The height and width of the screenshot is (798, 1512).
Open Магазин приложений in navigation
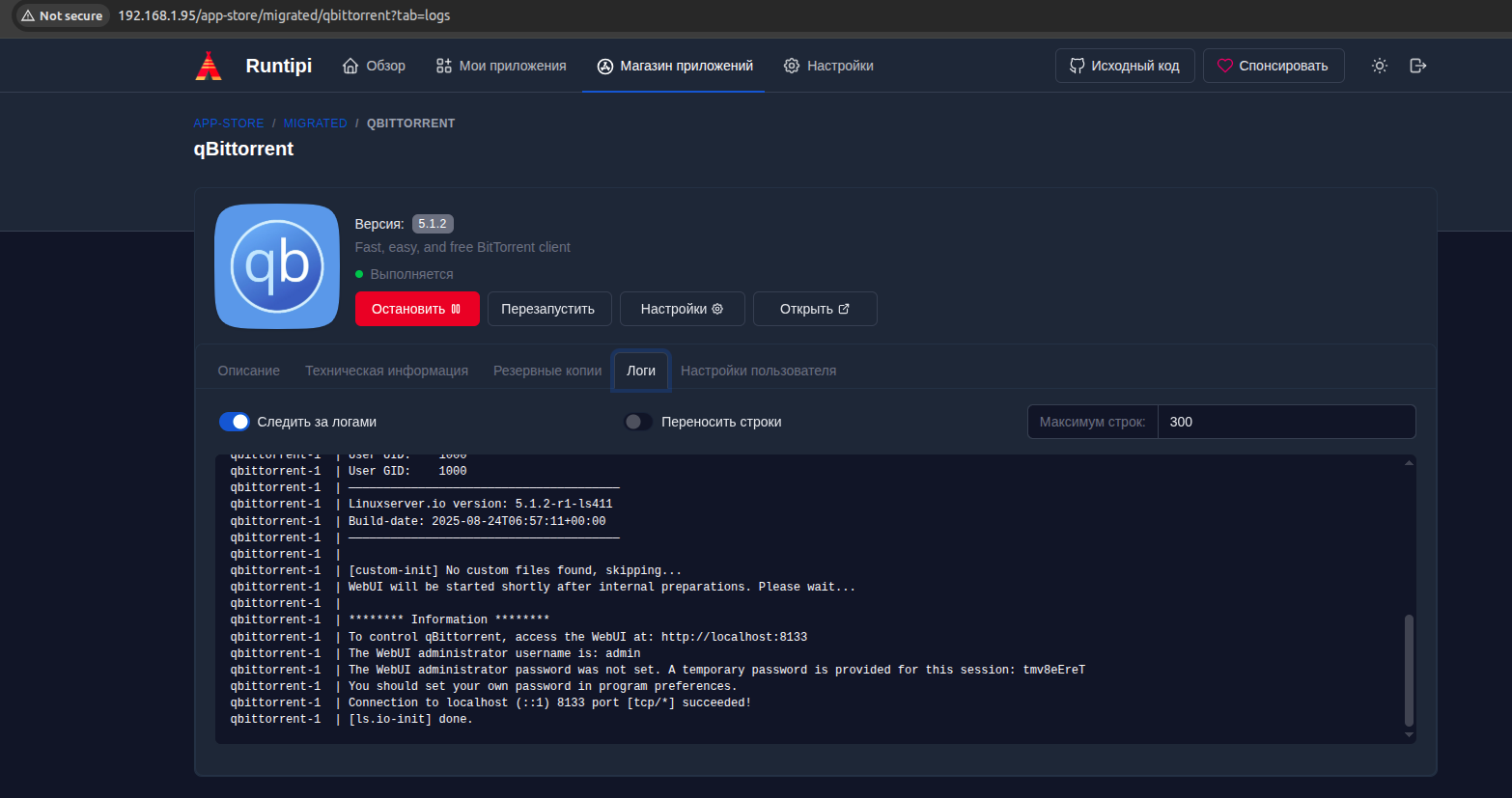(x=674, y=66)
